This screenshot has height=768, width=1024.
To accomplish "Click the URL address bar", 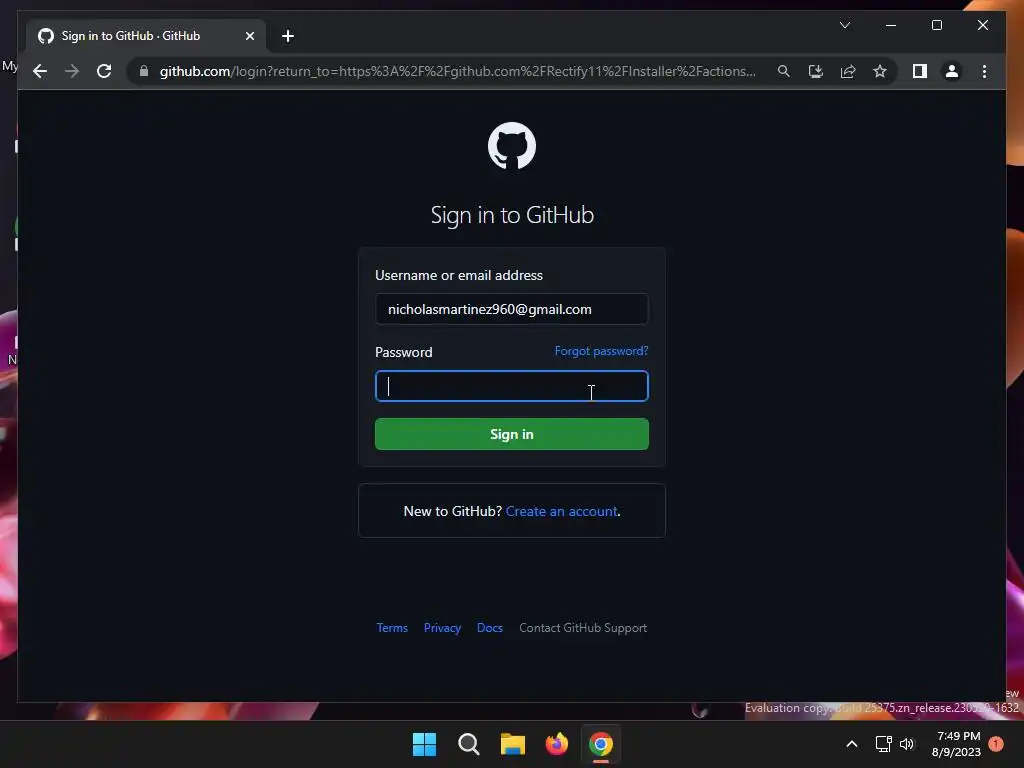I will [x=457, y=71].
